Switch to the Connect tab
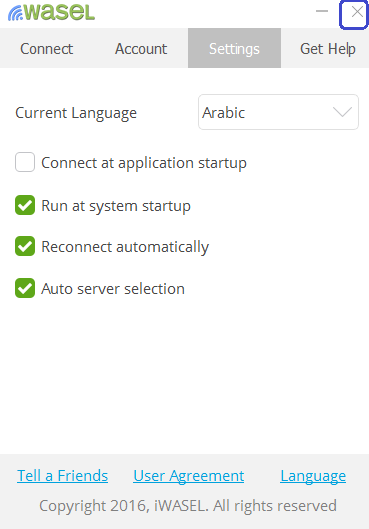The height and width of the screenshot is (529, 369). [x=47, y=49]
